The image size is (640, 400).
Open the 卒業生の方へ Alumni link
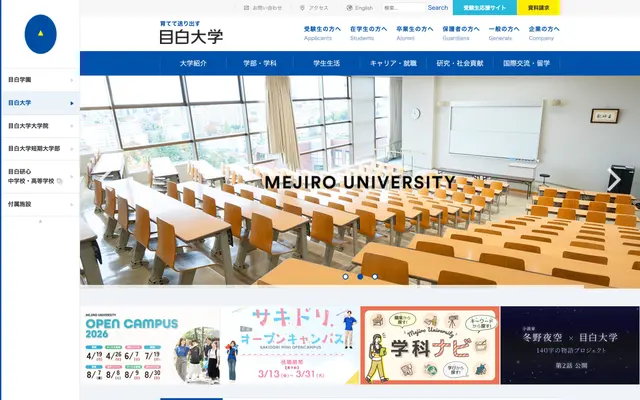tap(414, 33)
